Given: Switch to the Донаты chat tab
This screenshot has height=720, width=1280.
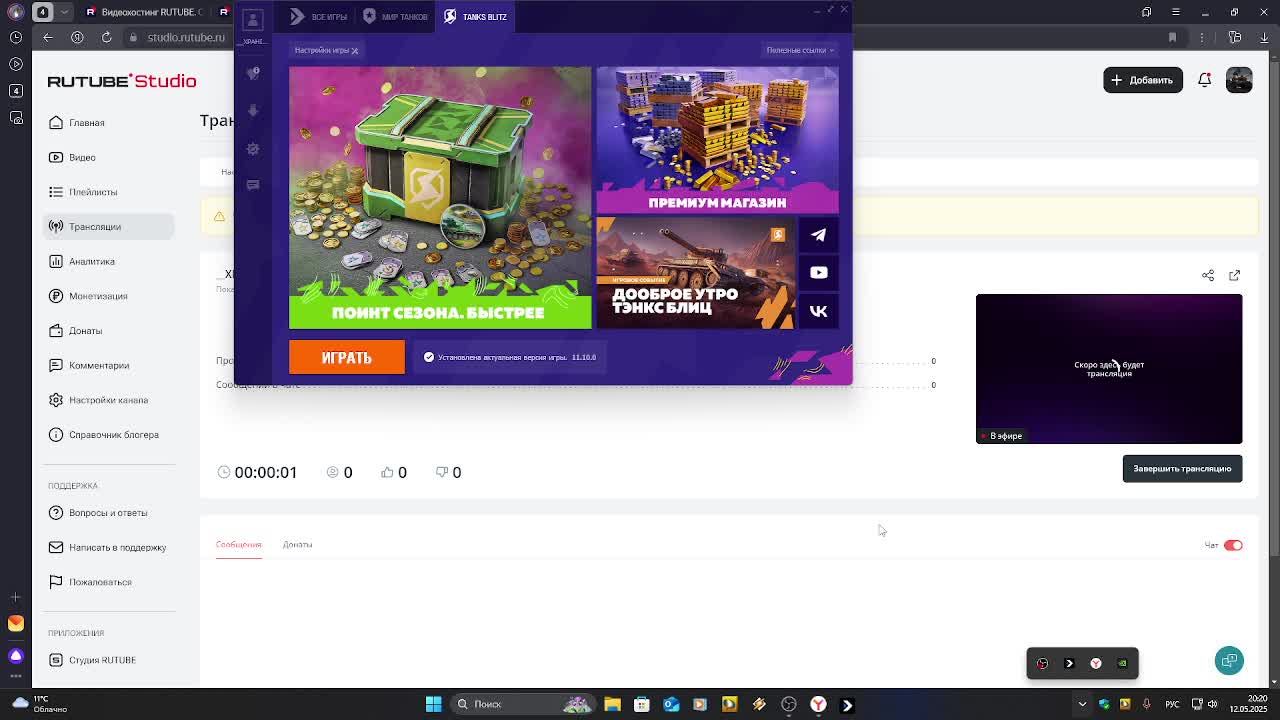Looking at the screenshot, I should tap(297, 544).
